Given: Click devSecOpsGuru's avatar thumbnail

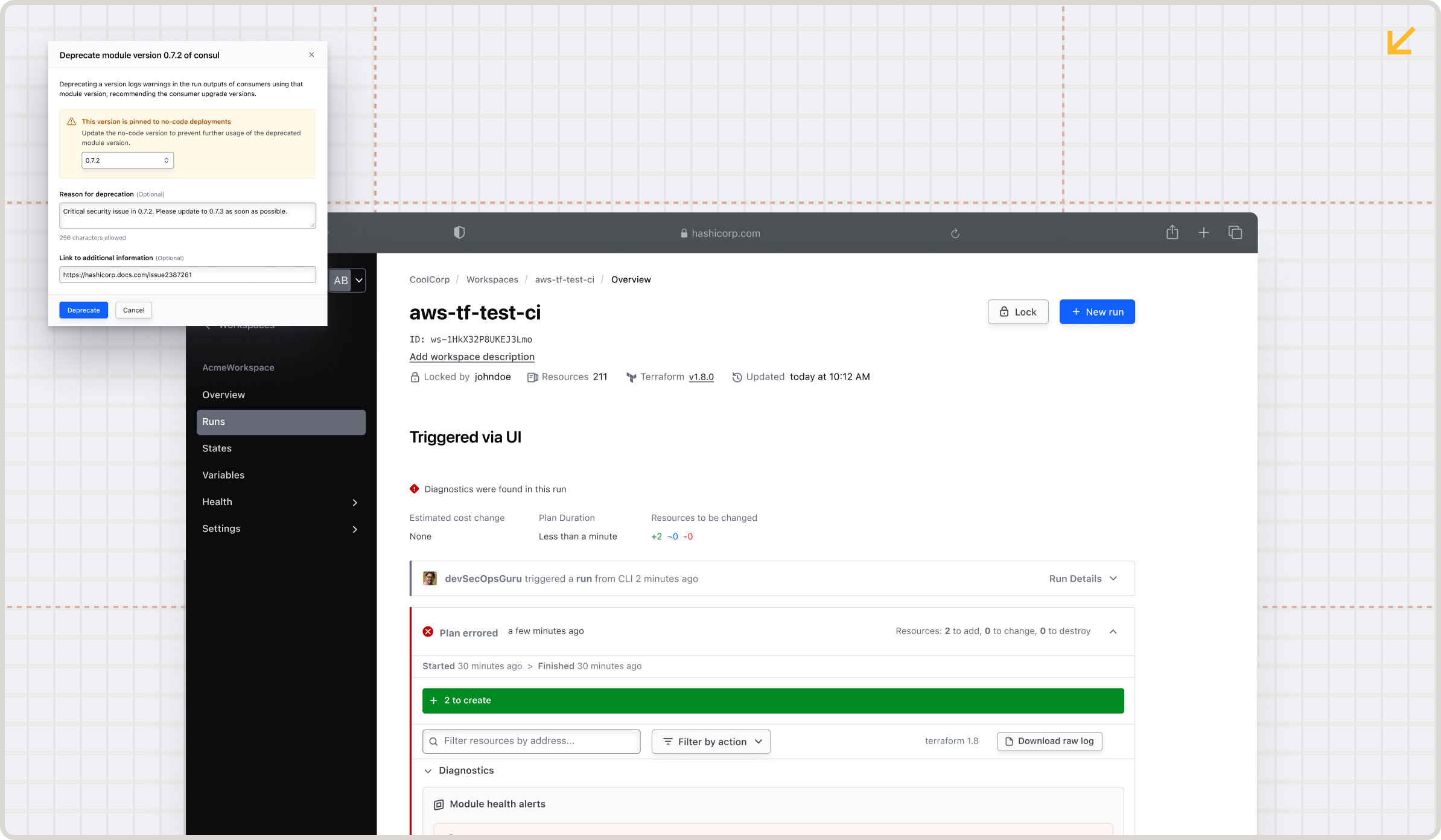Looking at the screenshot, I should click(430, 578).
